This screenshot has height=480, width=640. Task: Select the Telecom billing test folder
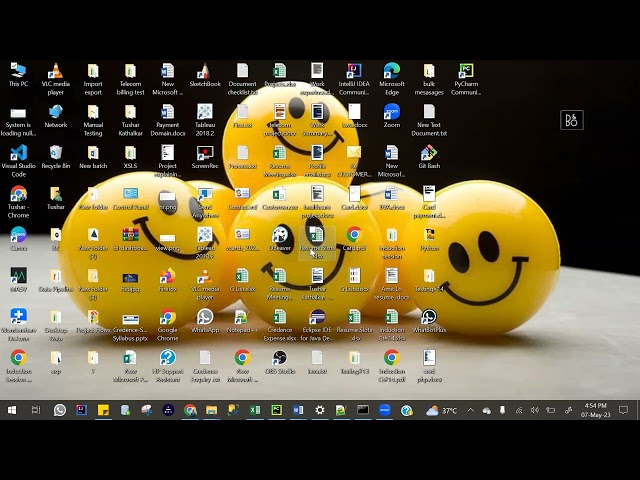click(x=131, y=79)
